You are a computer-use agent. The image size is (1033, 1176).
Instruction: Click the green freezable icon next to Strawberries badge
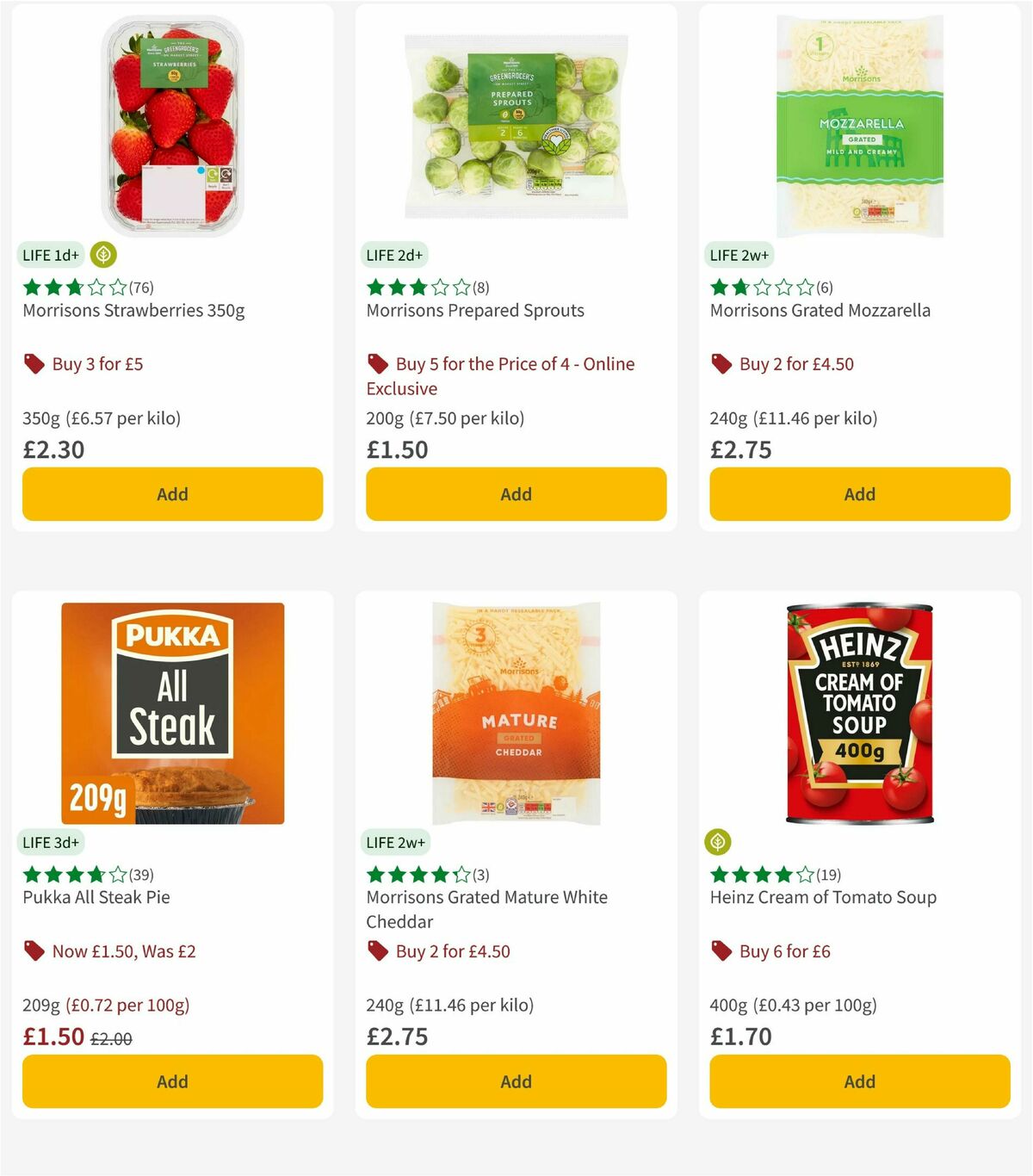[x=102, y=255]
